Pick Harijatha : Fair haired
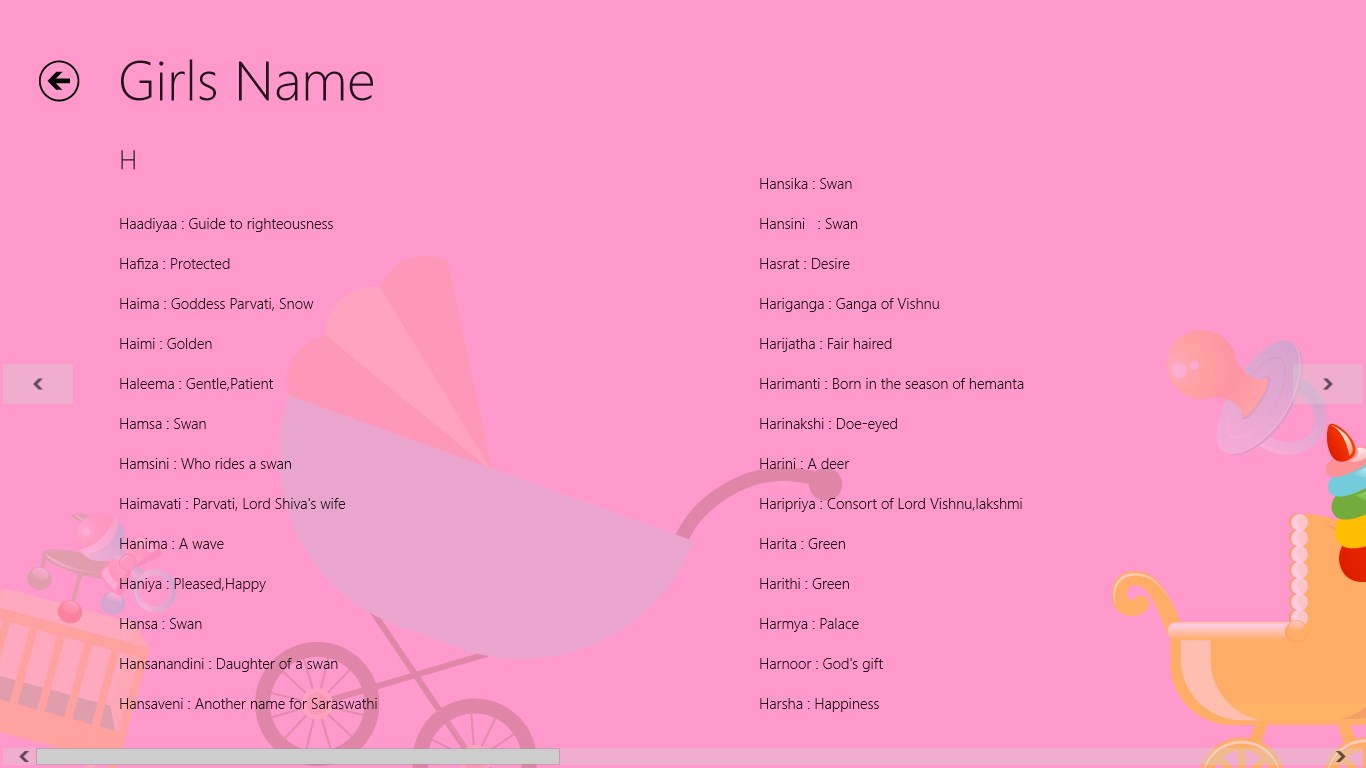Viewport: 1366px width, 768px height. (x=825, y=344)
